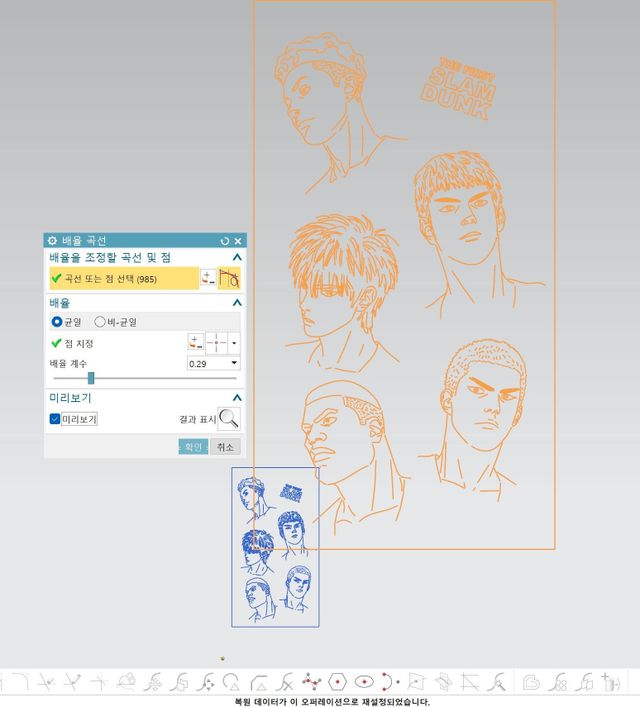Screen dimensions: 640x707
Task: Select the 비-균일 radio option
Action: 99,322
